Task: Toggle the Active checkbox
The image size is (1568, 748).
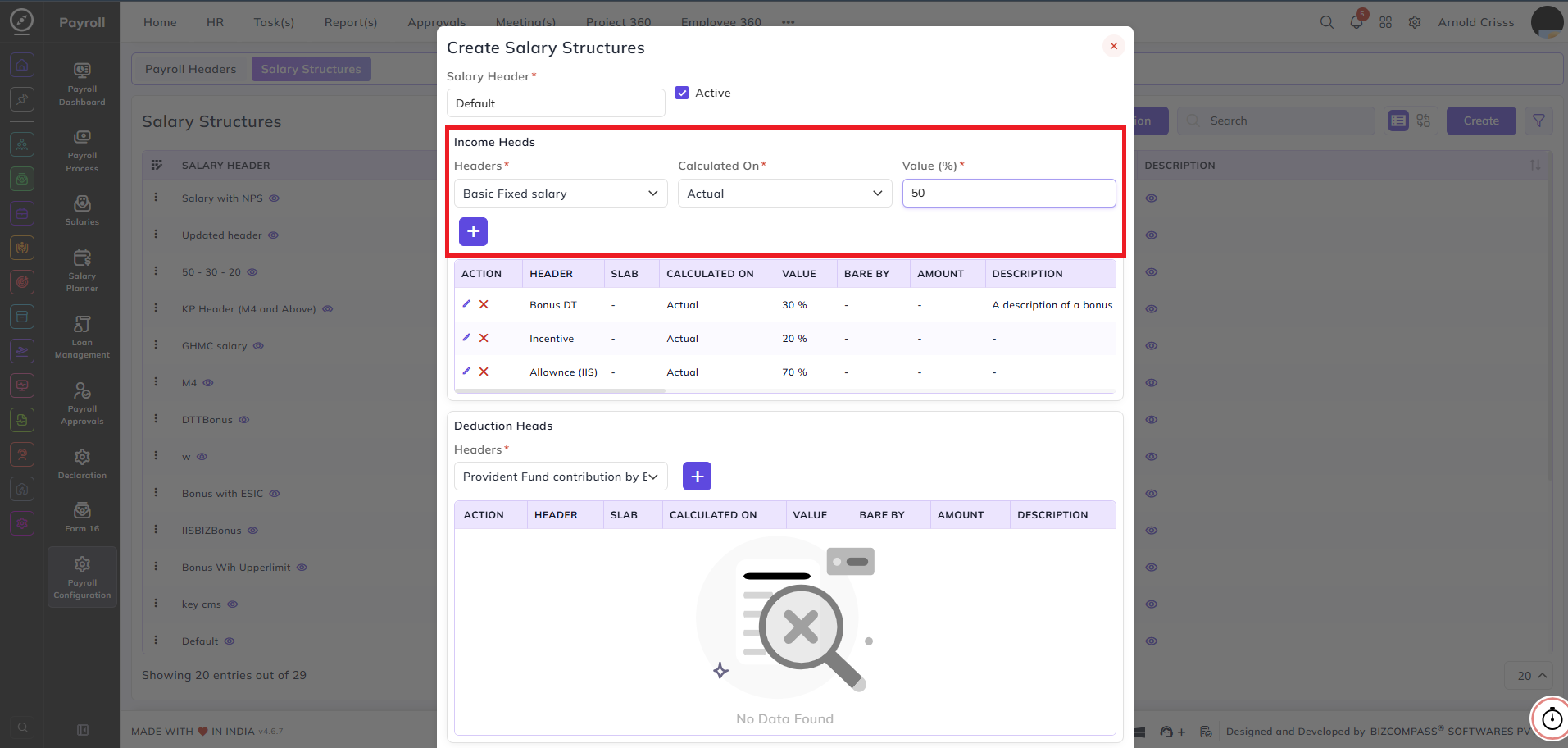Action: 682,93
